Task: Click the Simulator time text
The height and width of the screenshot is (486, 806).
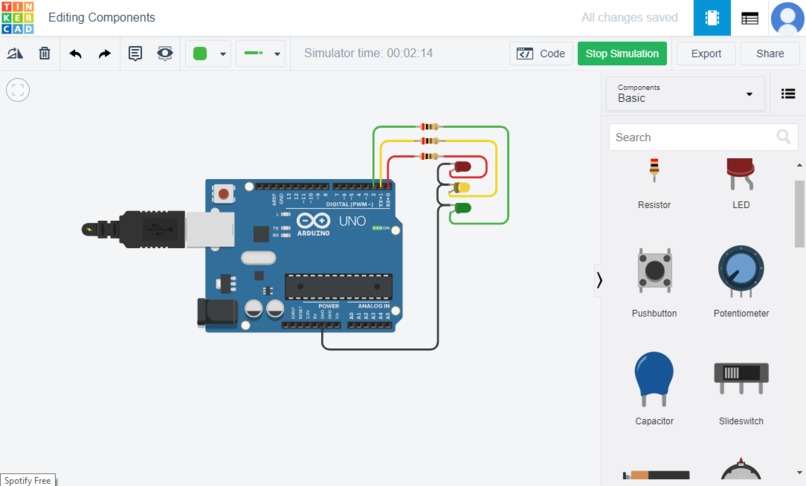Action: click(368, 53)
